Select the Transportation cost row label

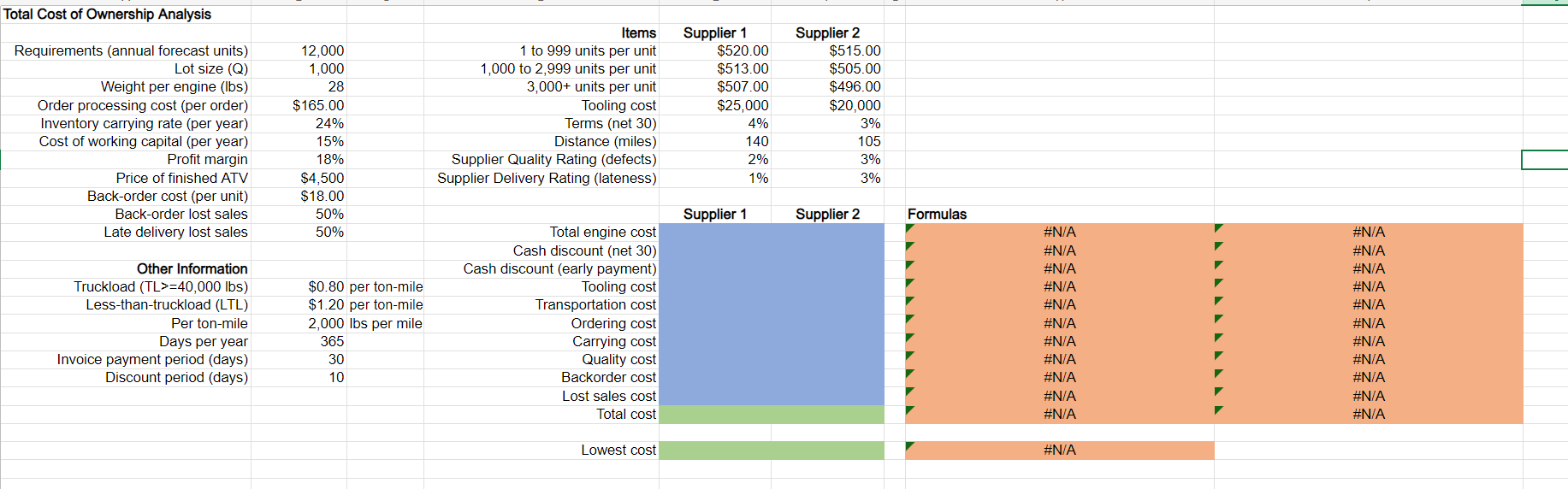click(x=595, y=305)
